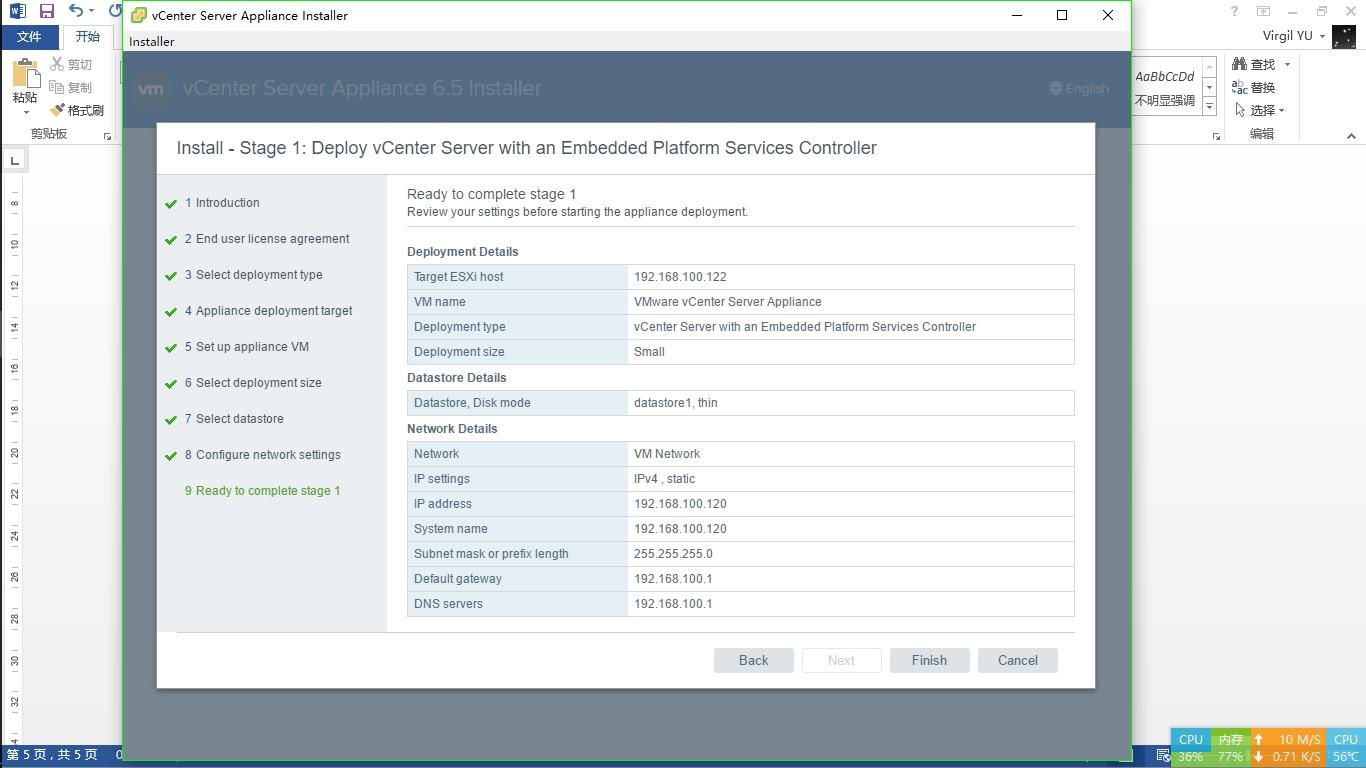Viewport: 1366px width, 768px height.
Task: Click the Target ESXi host value 192.168.100.122
Action: (680, 277)
